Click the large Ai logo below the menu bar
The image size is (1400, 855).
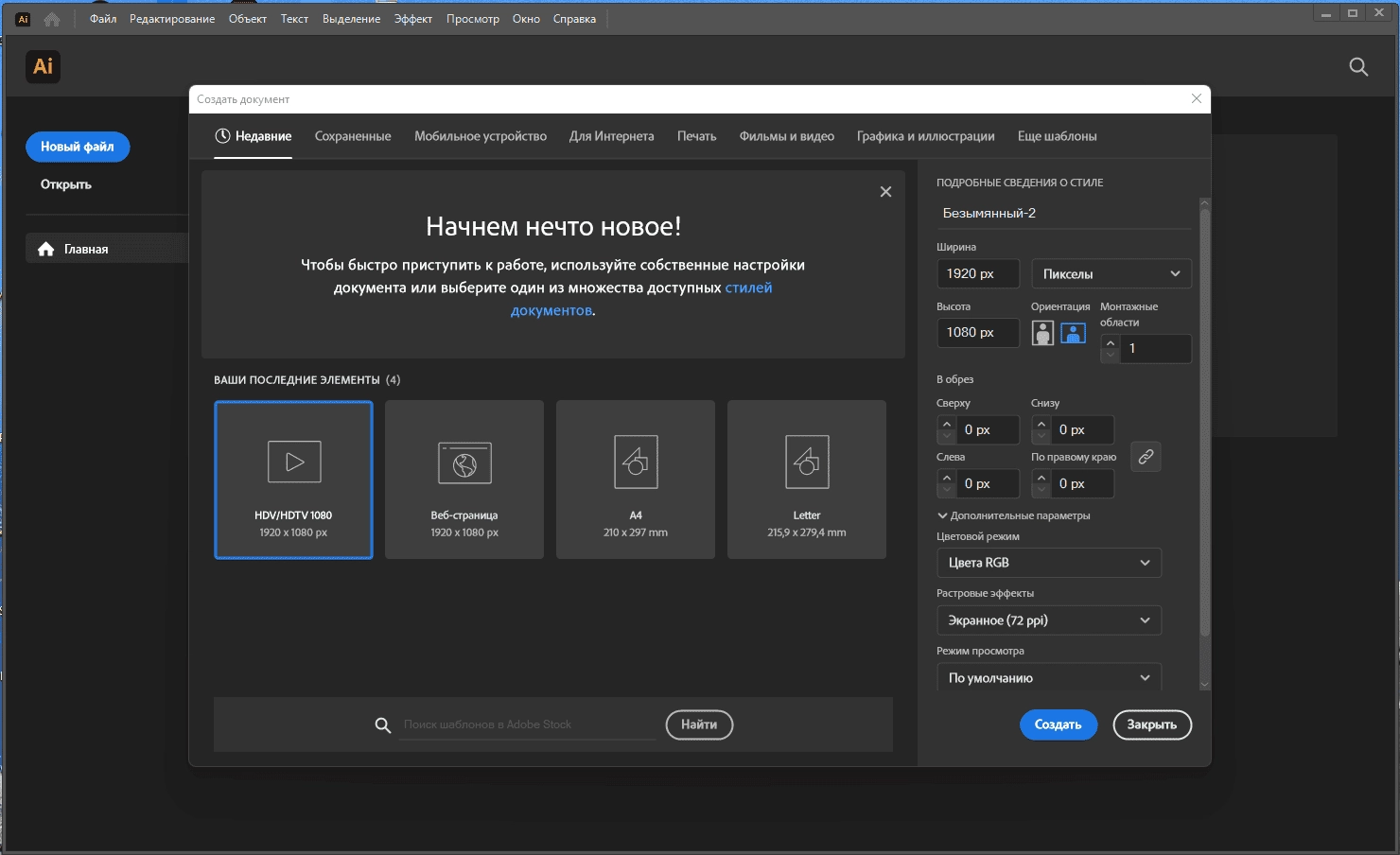[43, 66]
